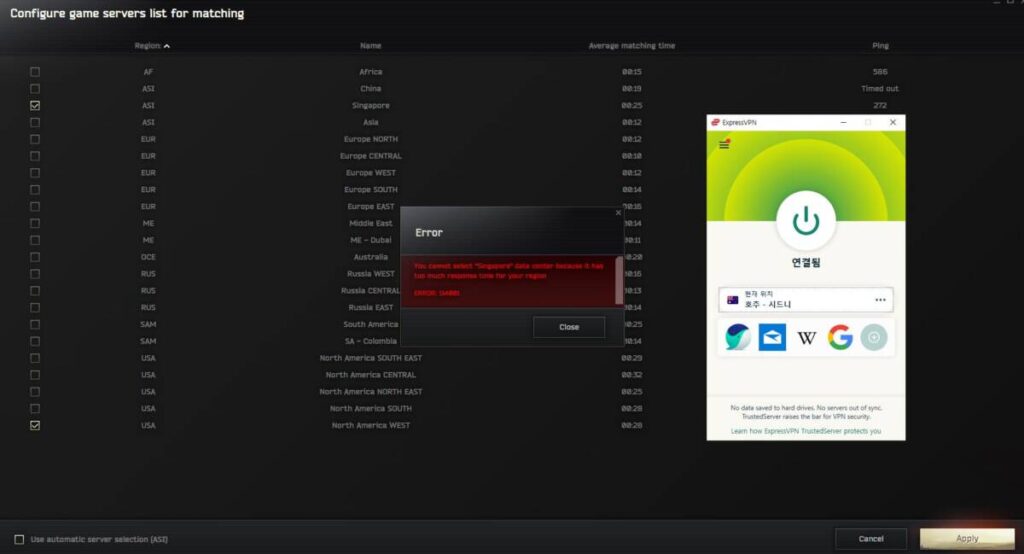This screenshot has width=1024, height=554.
Task: Launch the Google shortcut in ExpressVPN
Action: [x=840, y=338]
